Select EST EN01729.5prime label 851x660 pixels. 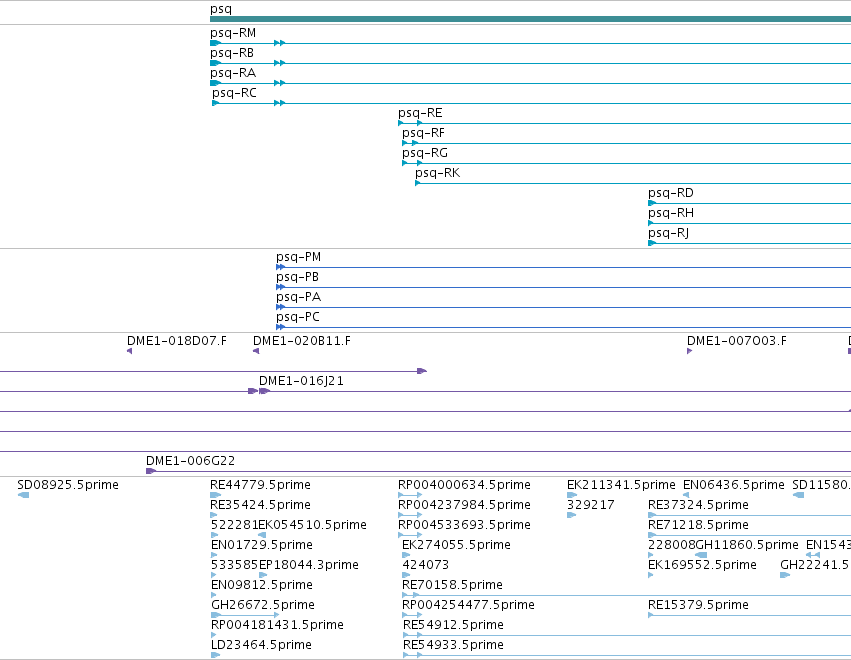262,545
